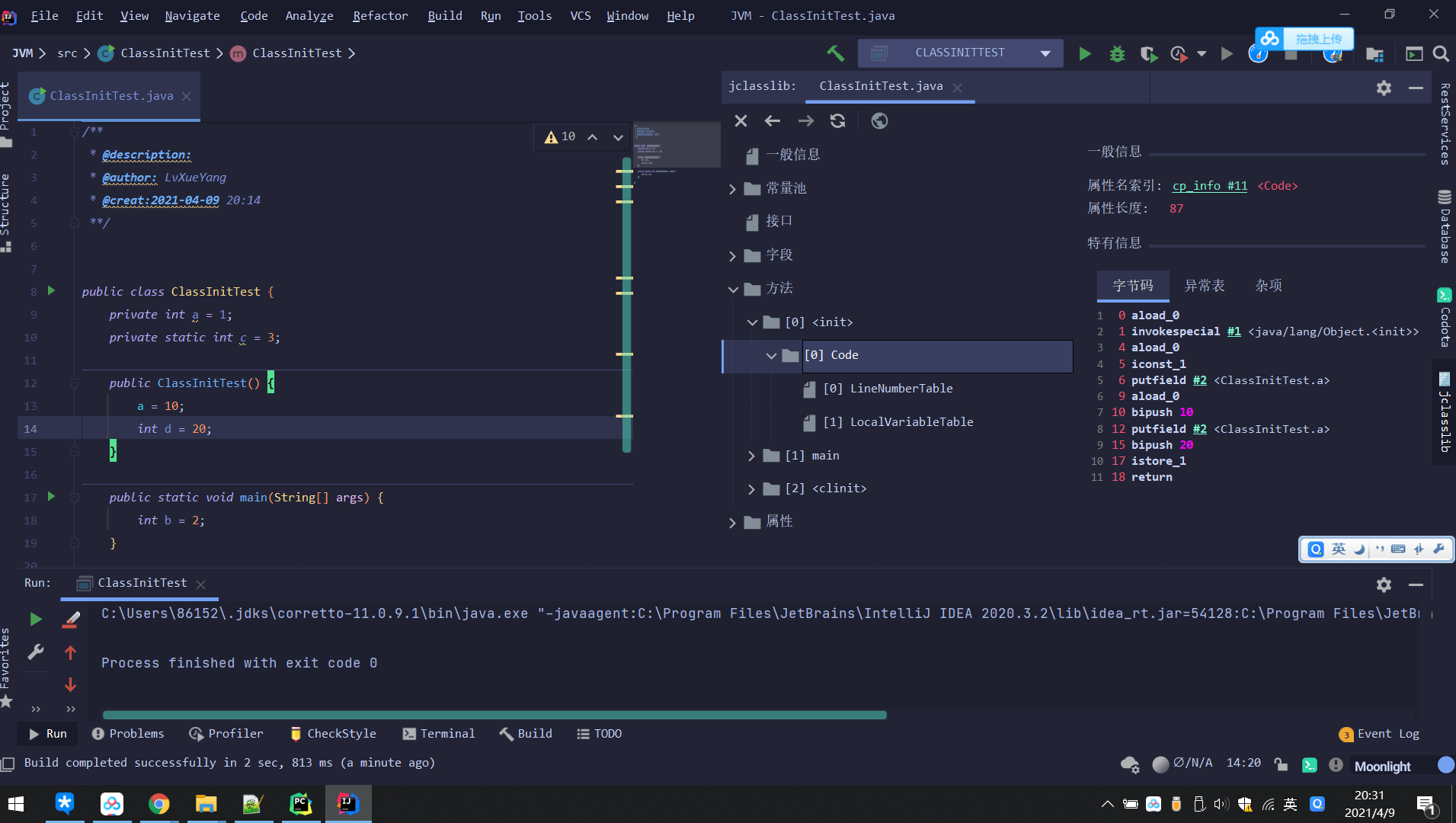Click run gutter icon beside main method
The width and height of the screenshot is (1456, 823).
pos(51,496)
